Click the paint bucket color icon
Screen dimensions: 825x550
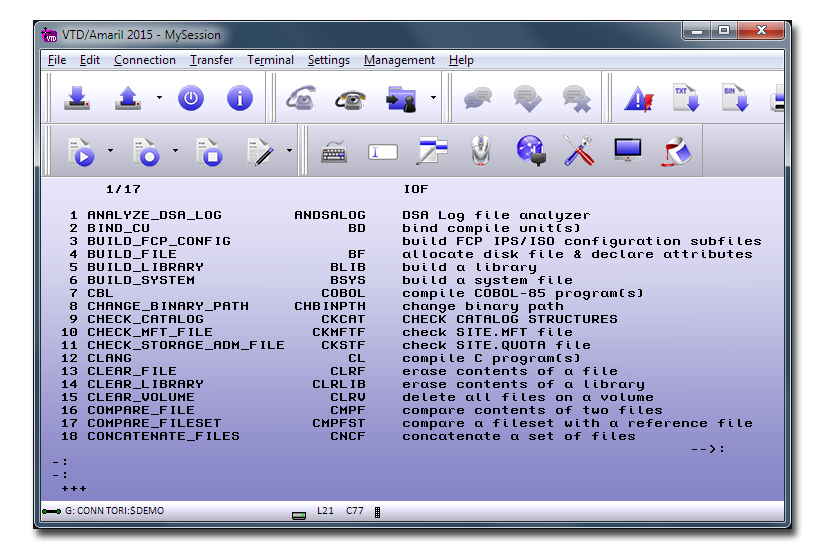click(x=676, y=152)
